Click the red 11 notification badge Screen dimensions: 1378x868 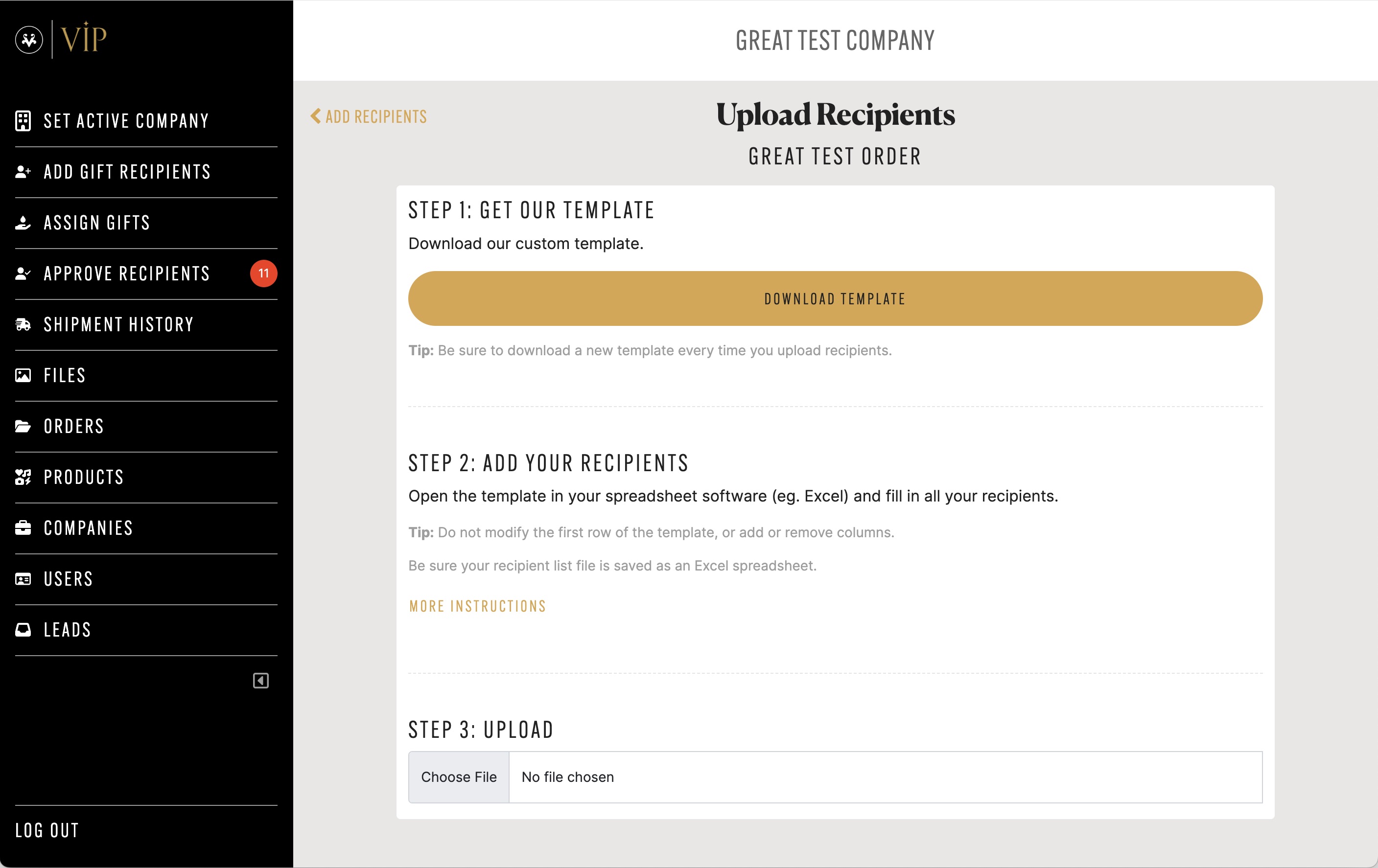click(x=264, y=274)
